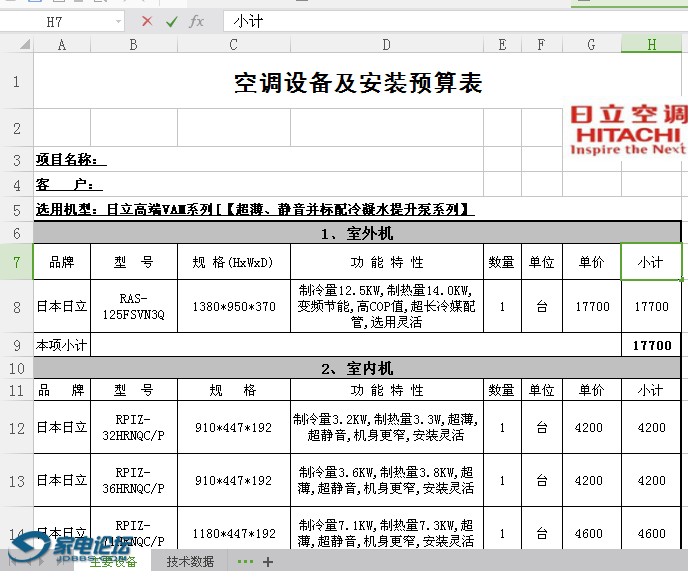Click the cancel entry X icon

(x=147, y=21)
